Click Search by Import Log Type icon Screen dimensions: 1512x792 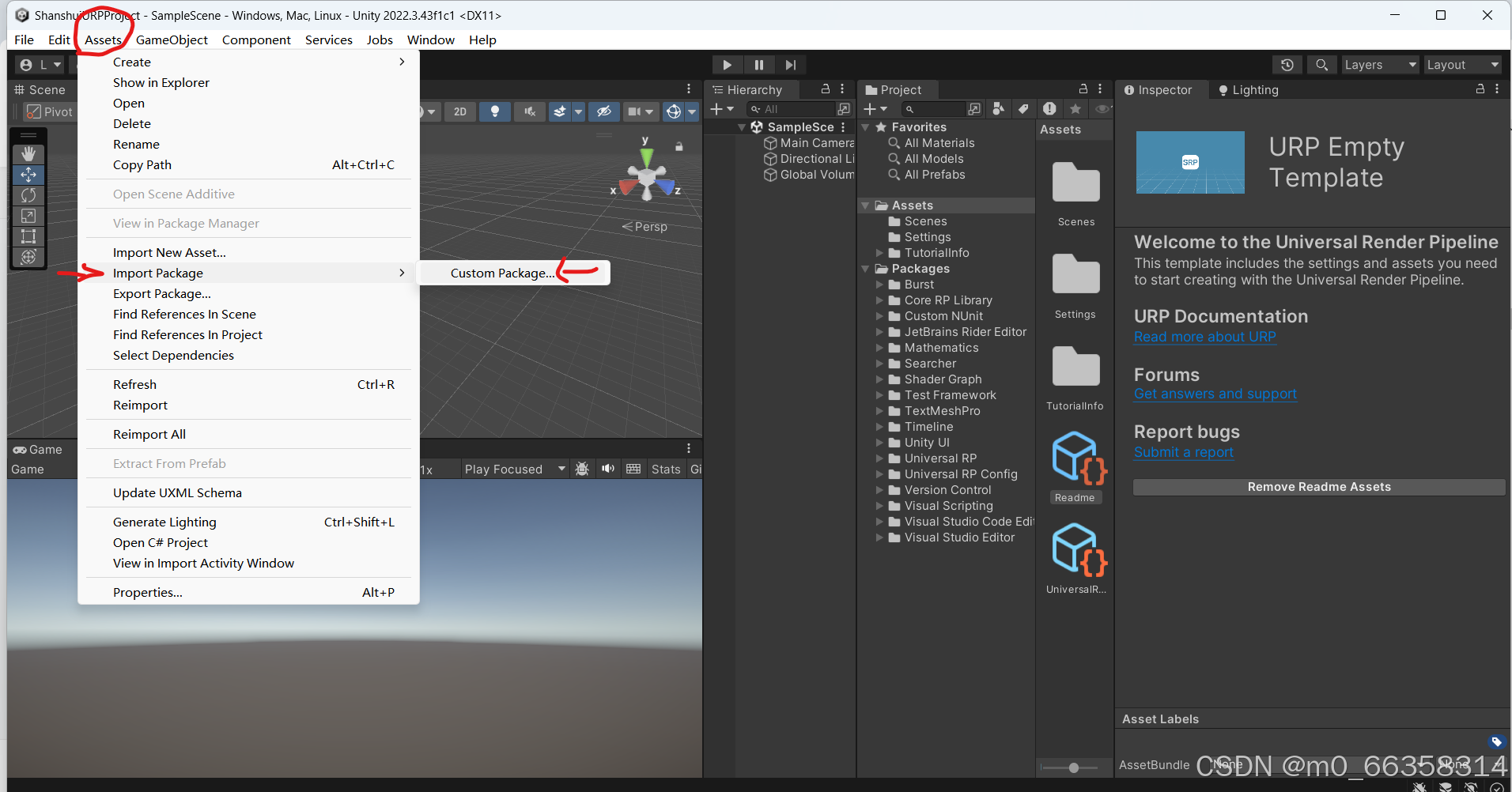1049,109
